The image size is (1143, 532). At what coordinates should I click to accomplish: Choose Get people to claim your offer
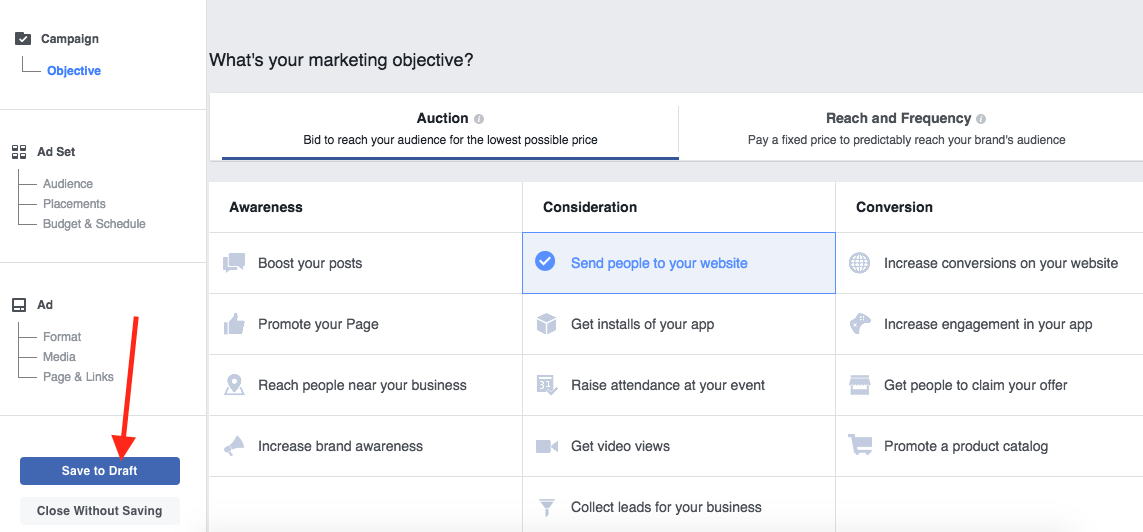[x=975, y=385]
